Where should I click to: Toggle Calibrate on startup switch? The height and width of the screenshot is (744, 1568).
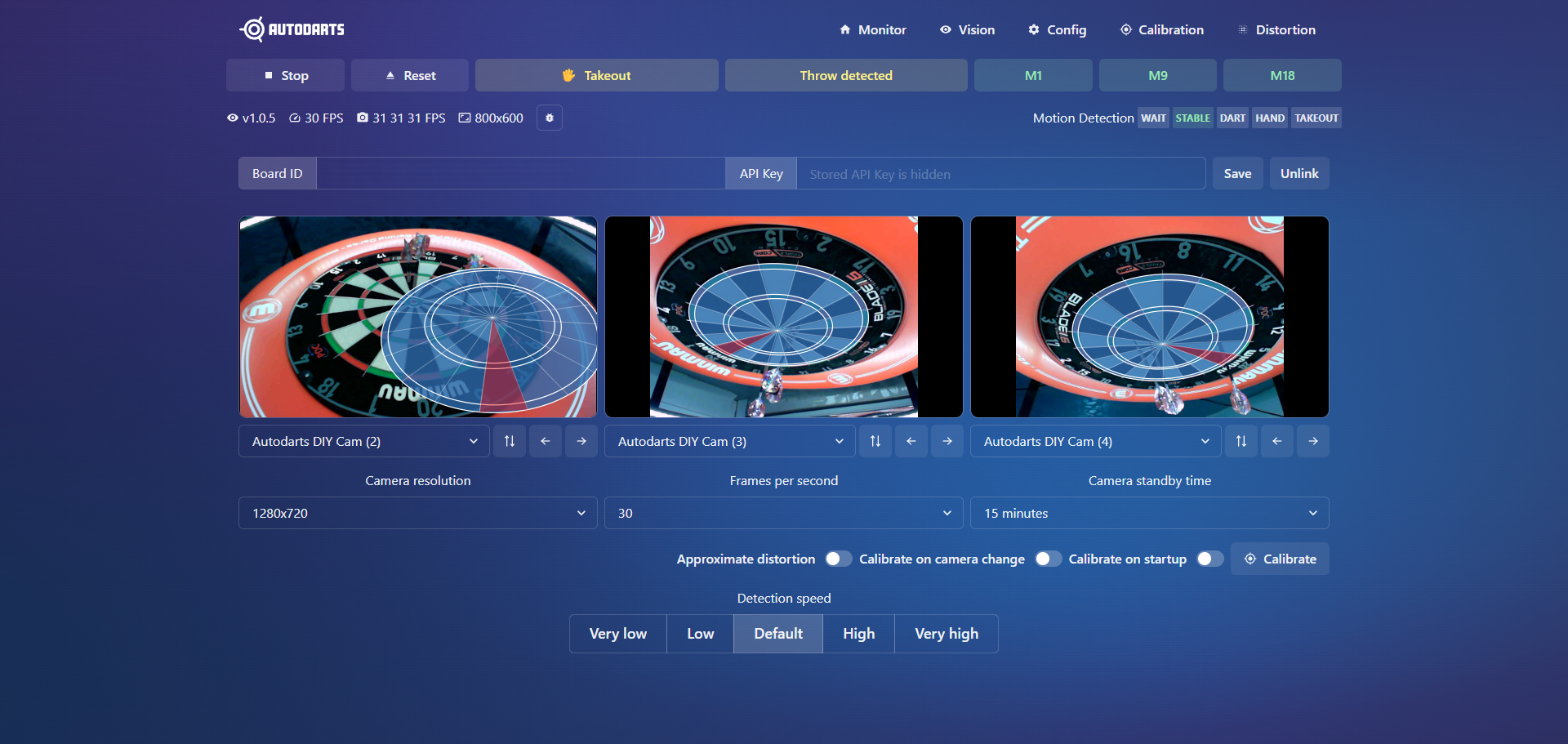(1210, 559)
